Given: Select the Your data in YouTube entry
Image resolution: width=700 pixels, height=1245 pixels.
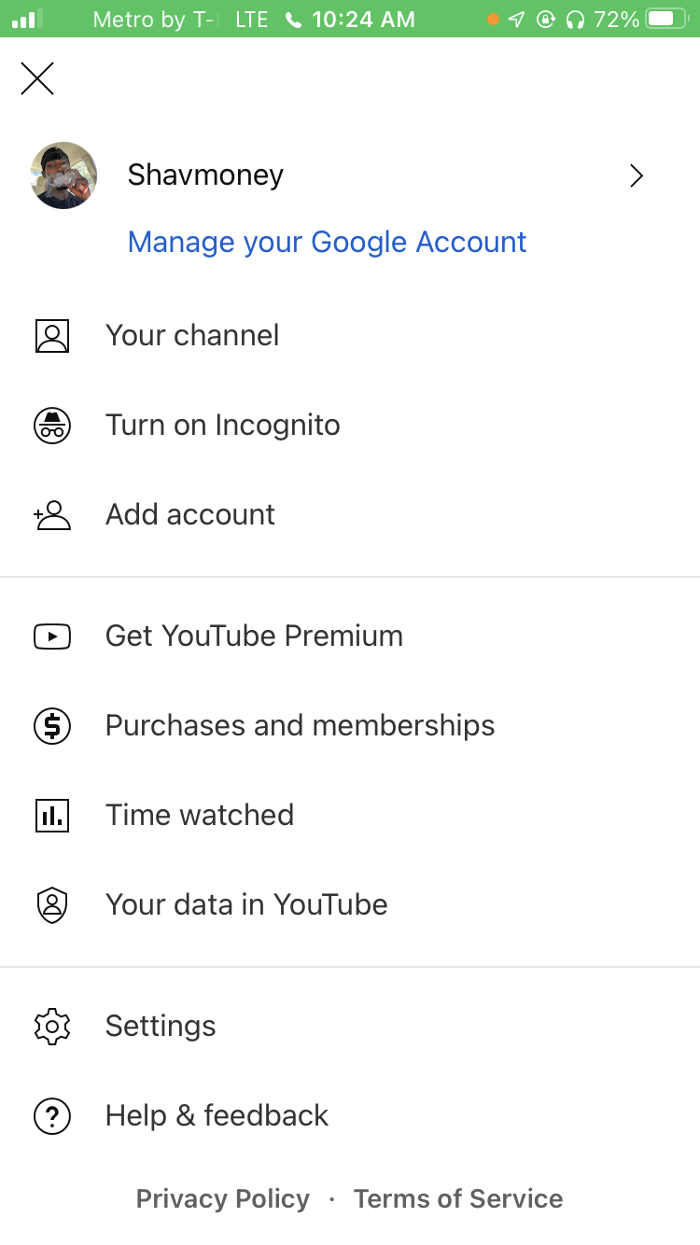Looking at the screenshot, I should click(246, 905).
